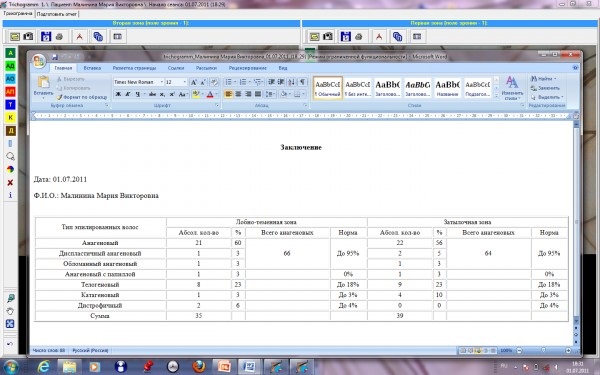Viewport: 600px width, 375px height.
Task: Select the brown 'Д' hair type marker
Action: [10, 130]
